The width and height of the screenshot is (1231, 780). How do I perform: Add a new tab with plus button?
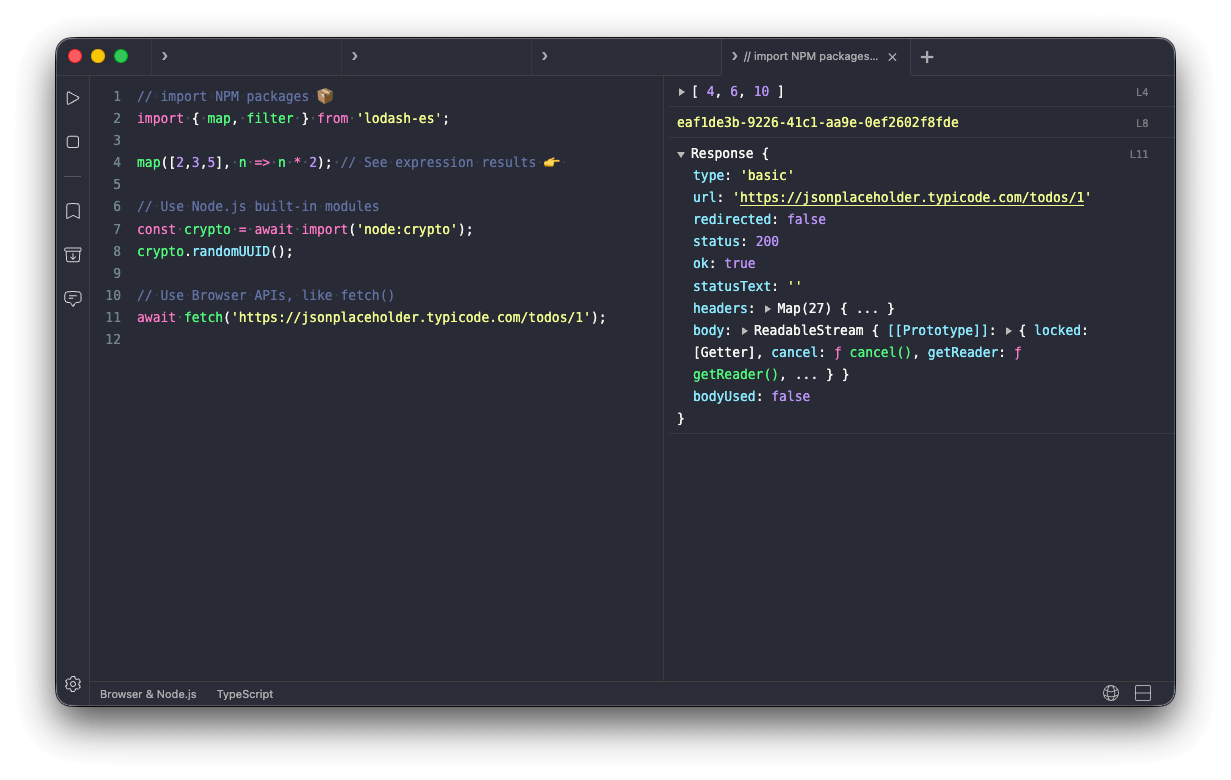click(927, 57)
